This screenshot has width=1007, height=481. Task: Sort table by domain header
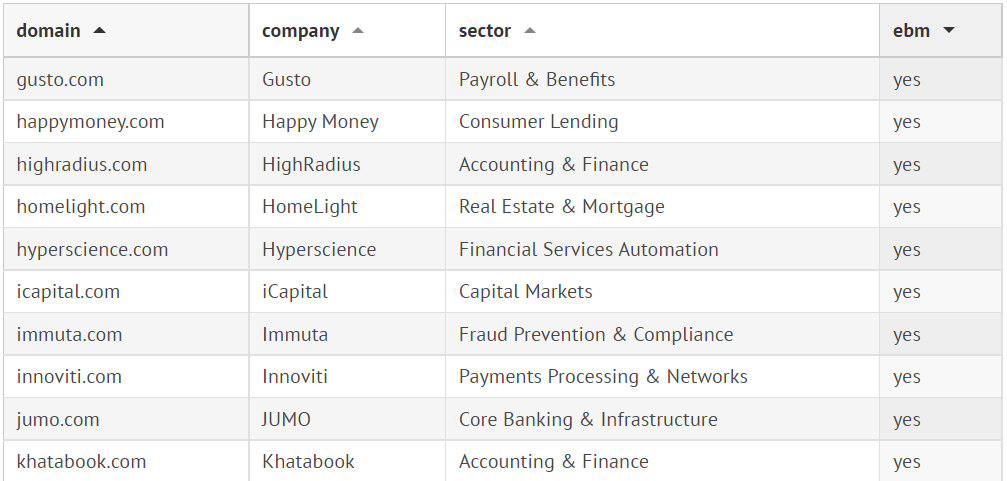click(49, 31)
